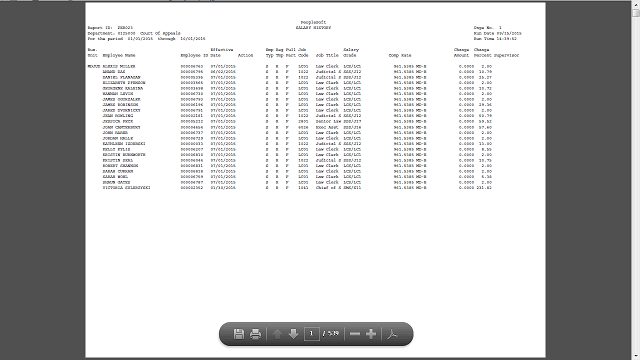
Task: Click the "Action" column header
Action: point(245,56)
